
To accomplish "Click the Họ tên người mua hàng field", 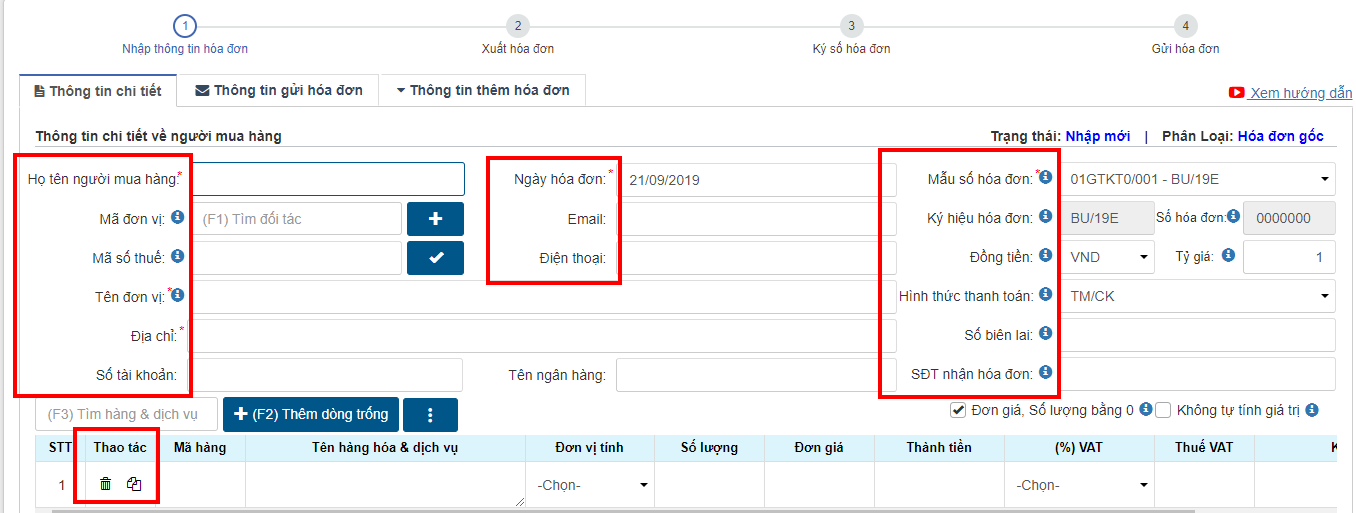I will (x=328, y=179).
